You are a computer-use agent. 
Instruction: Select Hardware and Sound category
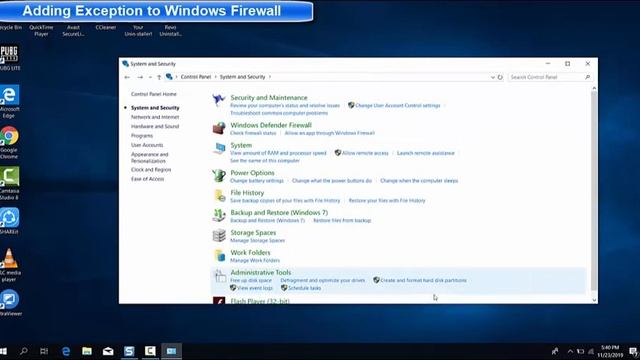(155, 127)
